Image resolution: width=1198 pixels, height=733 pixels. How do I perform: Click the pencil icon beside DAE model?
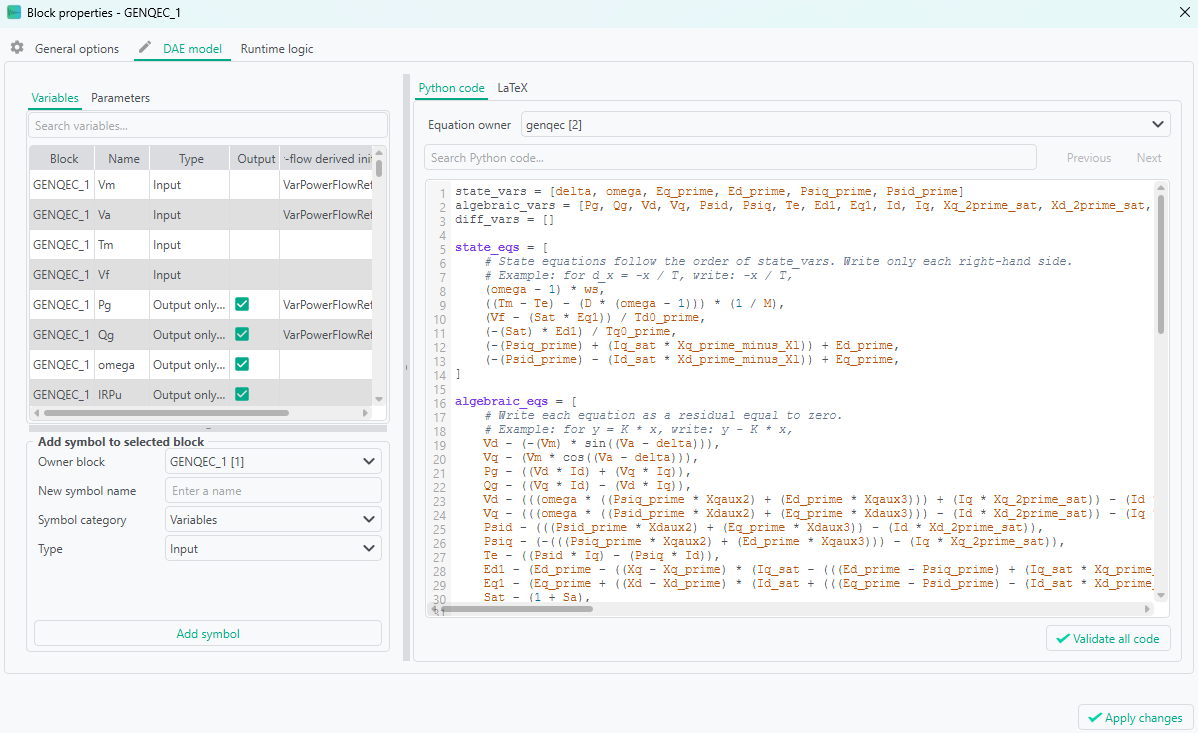click(144, 47)
